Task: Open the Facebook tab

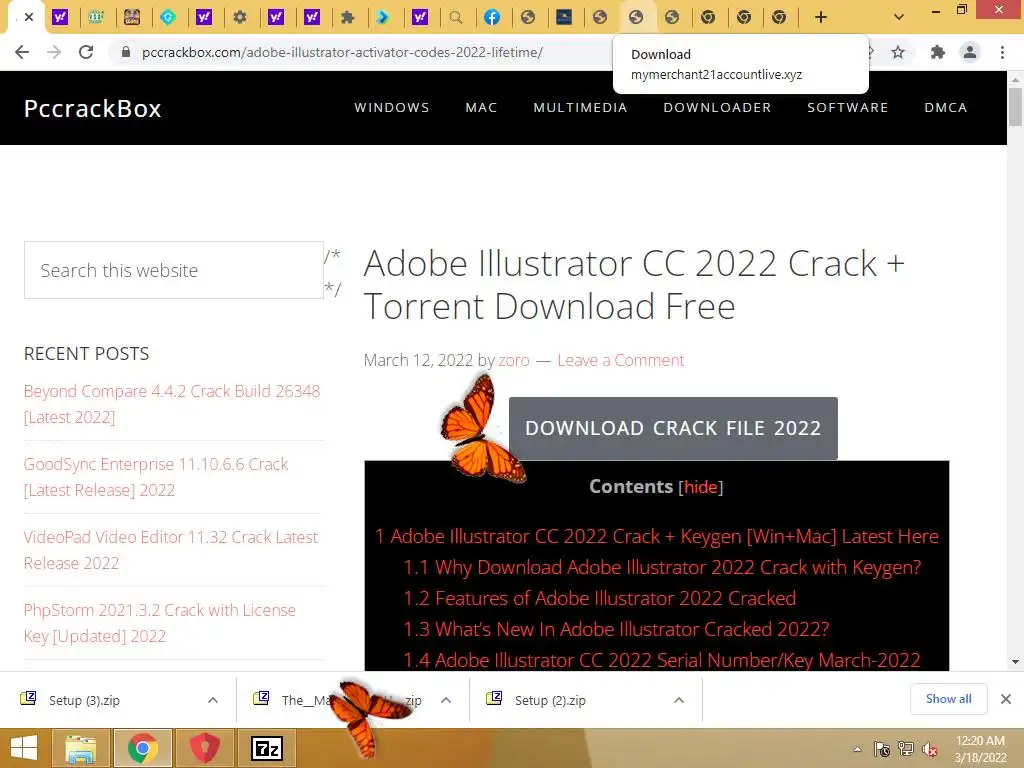Action: (492, 17)
